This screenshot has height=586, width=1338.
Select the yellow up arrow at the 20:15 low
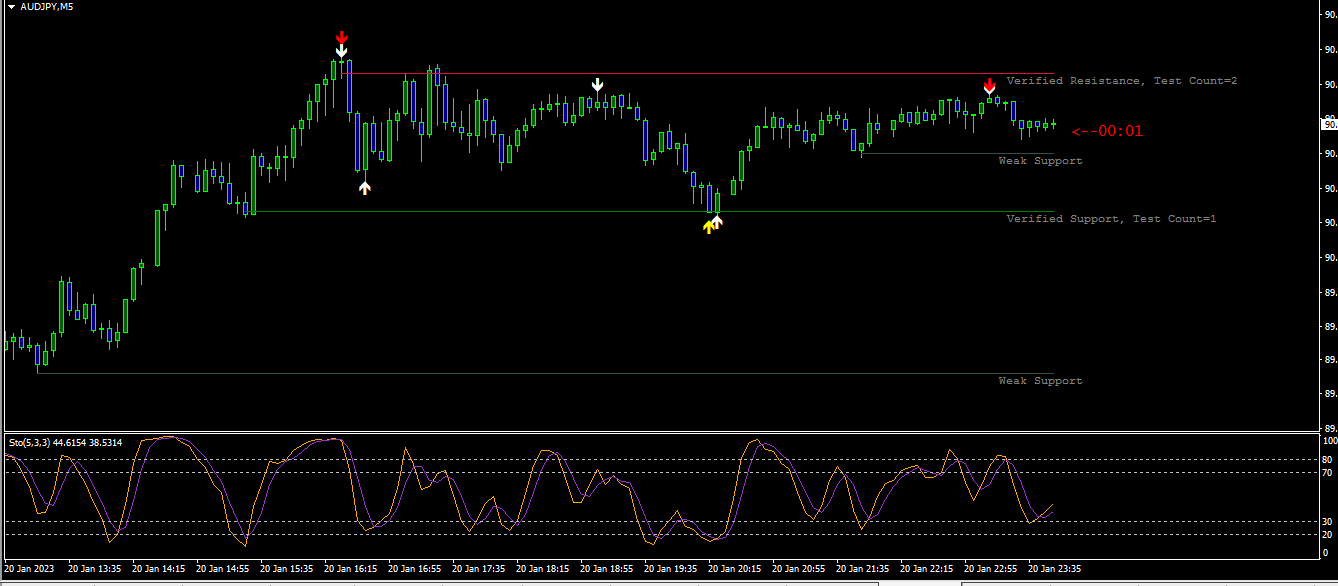click(x=708, y=226)
